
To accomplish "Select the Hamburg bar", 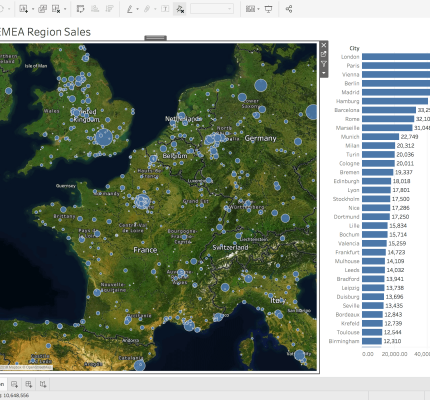I will [x=395, y=101].
